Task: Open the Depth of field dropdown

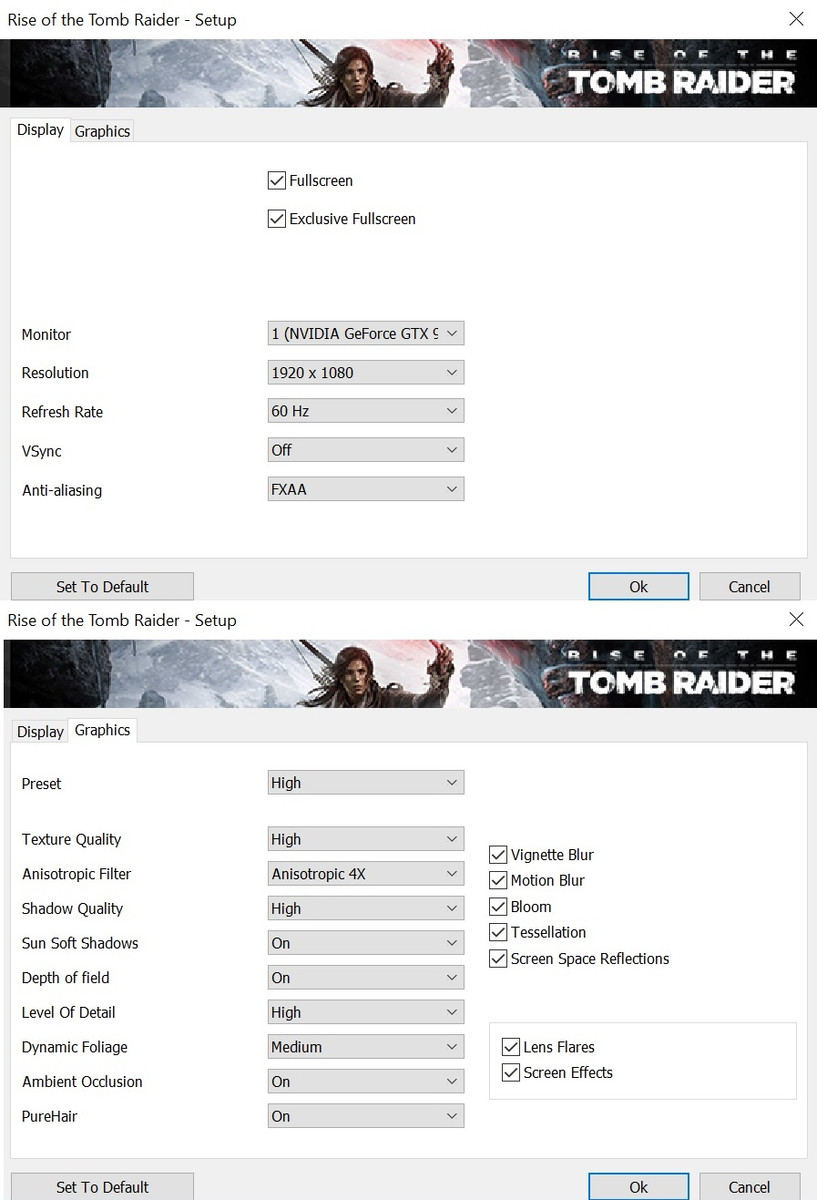Action: tap(366, 978)
